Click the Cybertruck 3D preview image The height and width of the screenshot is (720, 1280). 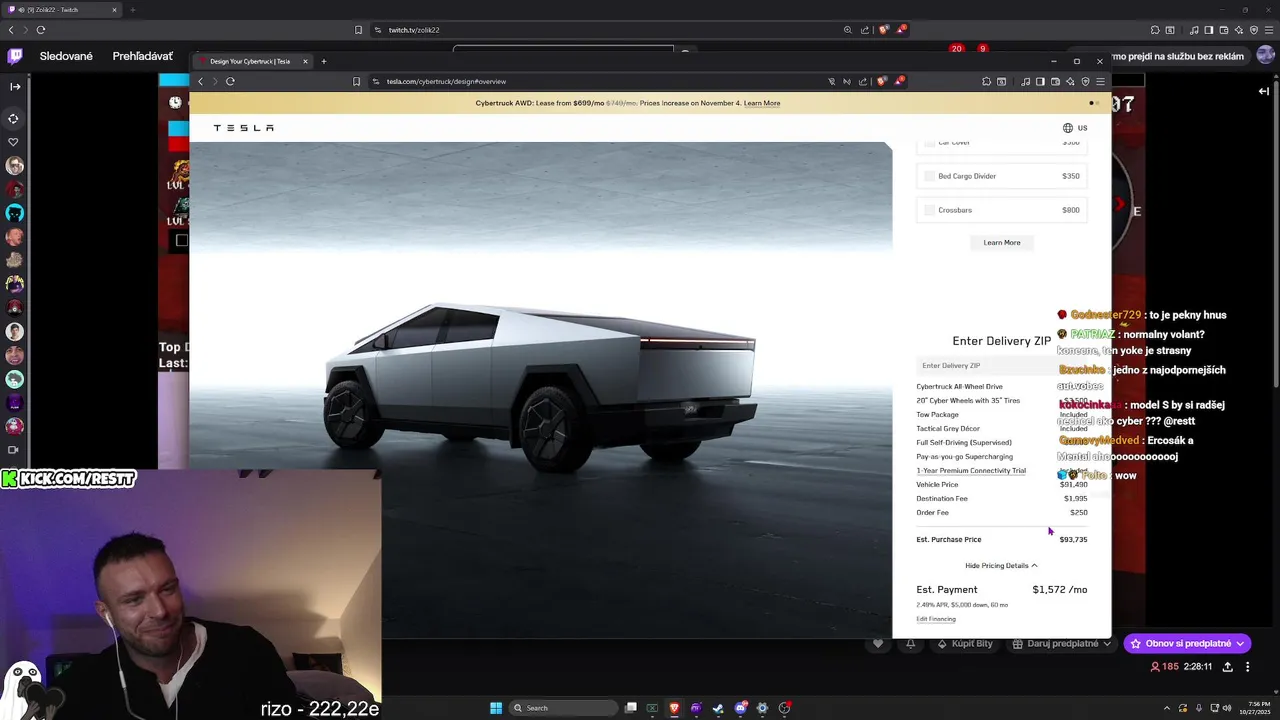[540, 390]
